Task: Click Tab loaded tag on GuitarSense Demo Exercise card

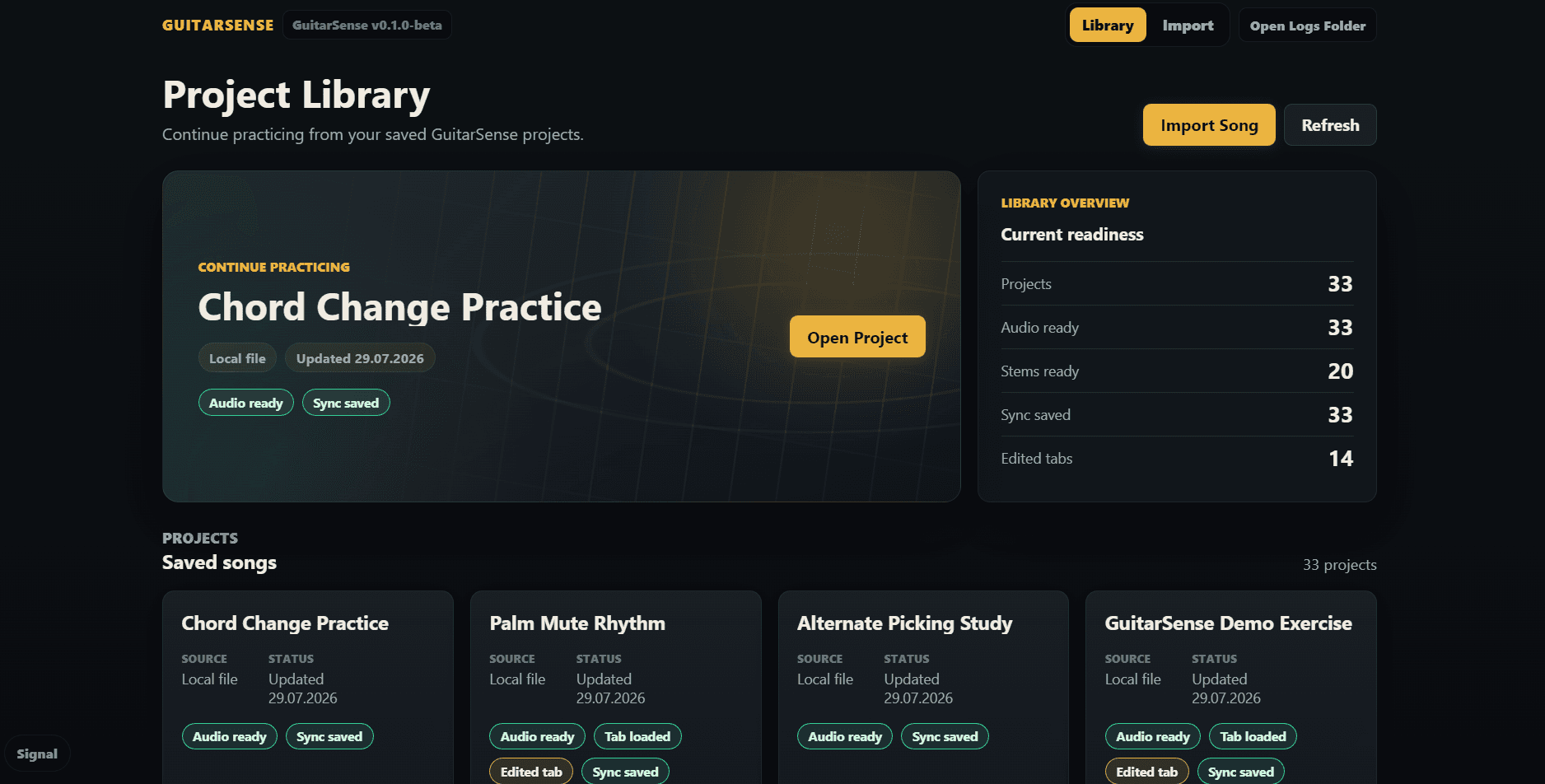Action: coord(1253,736)
